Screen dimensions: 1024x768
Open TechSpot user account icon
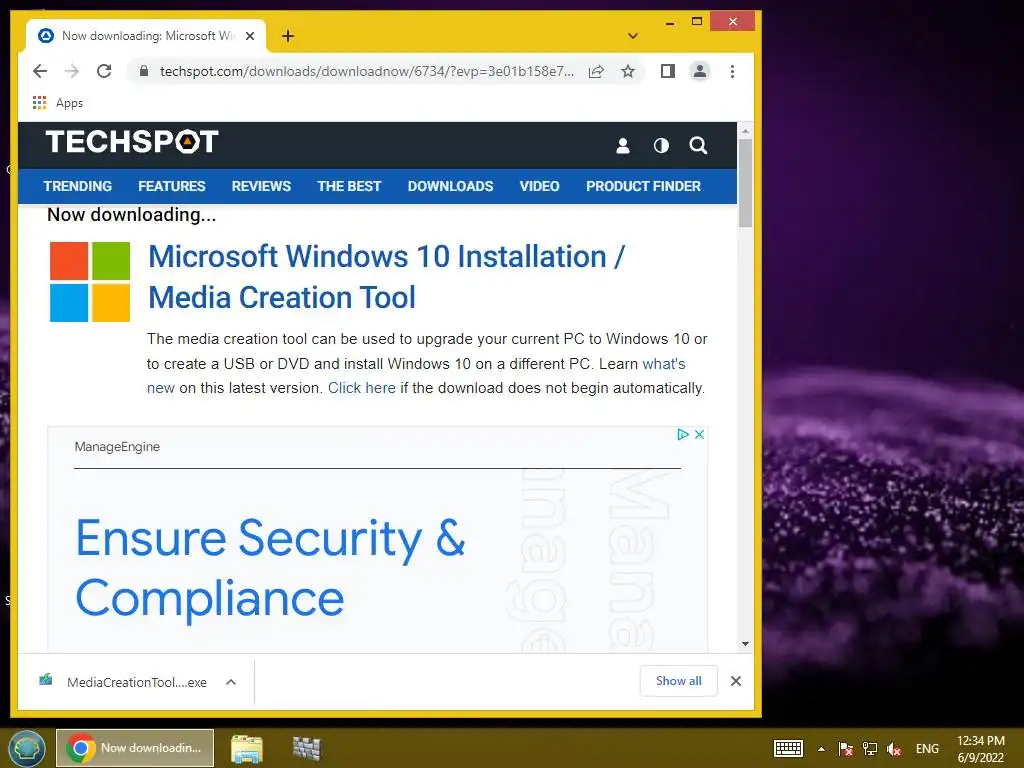(x=623, y=146)
